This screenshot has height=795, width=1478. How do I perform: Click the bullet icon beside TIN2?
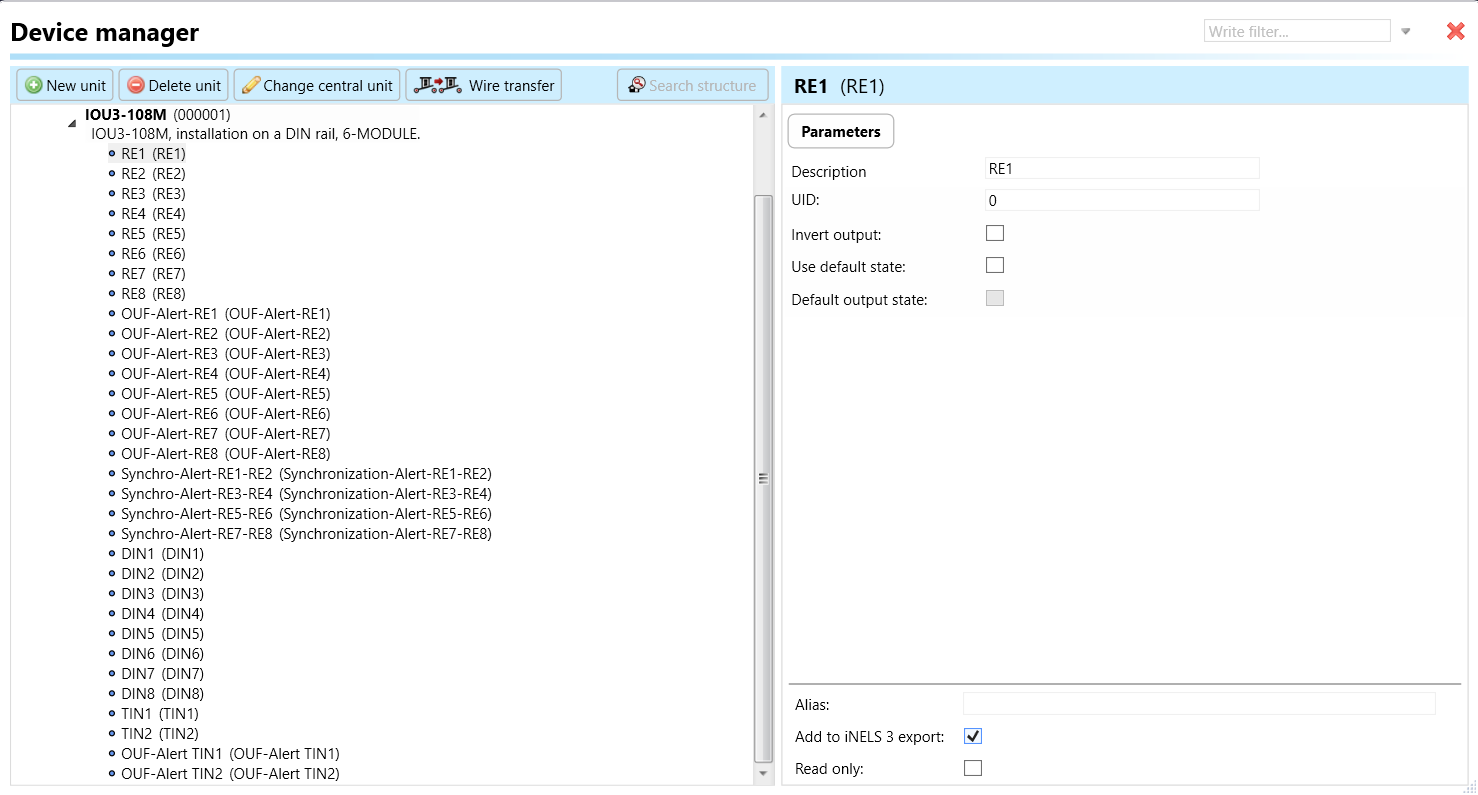click(x=112, y=734)
